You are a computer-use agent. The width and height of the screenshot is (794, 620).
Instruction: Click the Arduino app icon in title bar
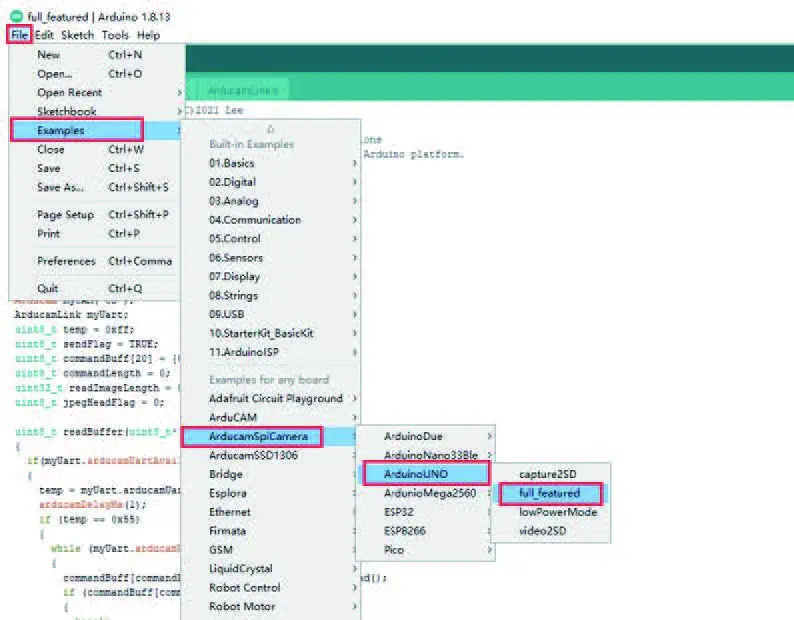pos(17,16)
